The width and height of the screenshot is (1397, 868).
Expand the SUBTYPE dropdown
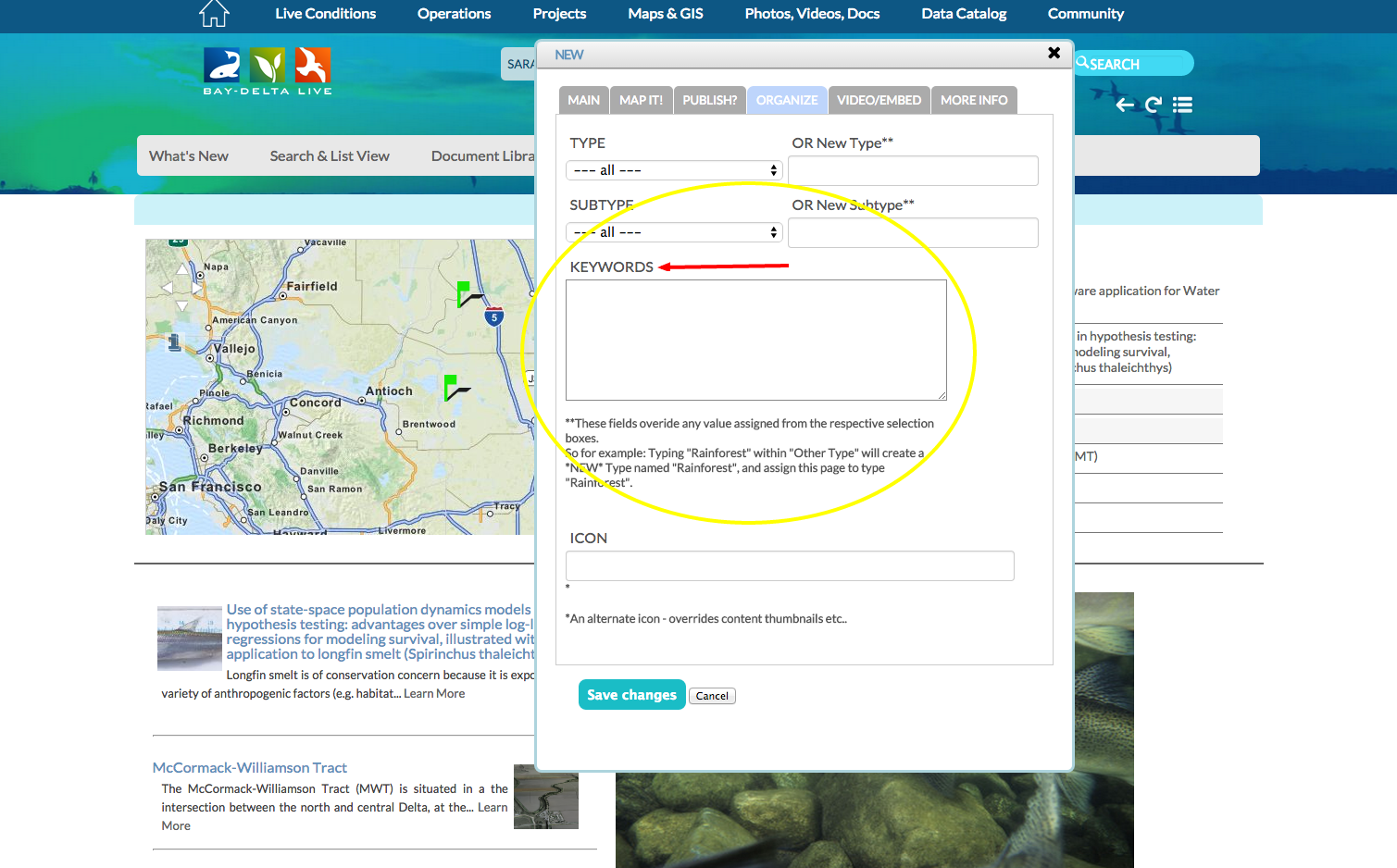674,232
